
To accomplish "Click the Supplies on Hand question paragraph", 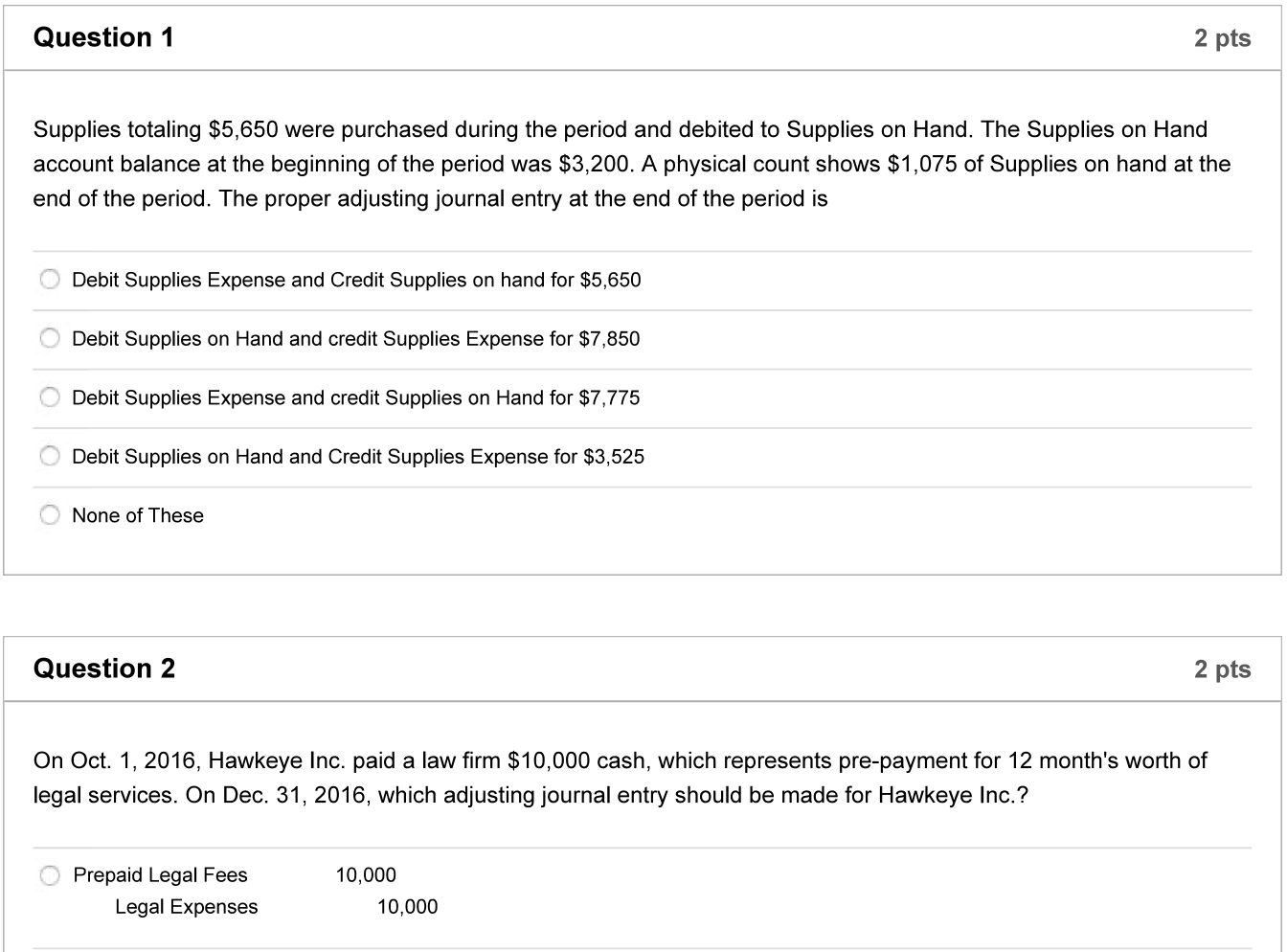I will pyautogui.click(x=631, y=164).
